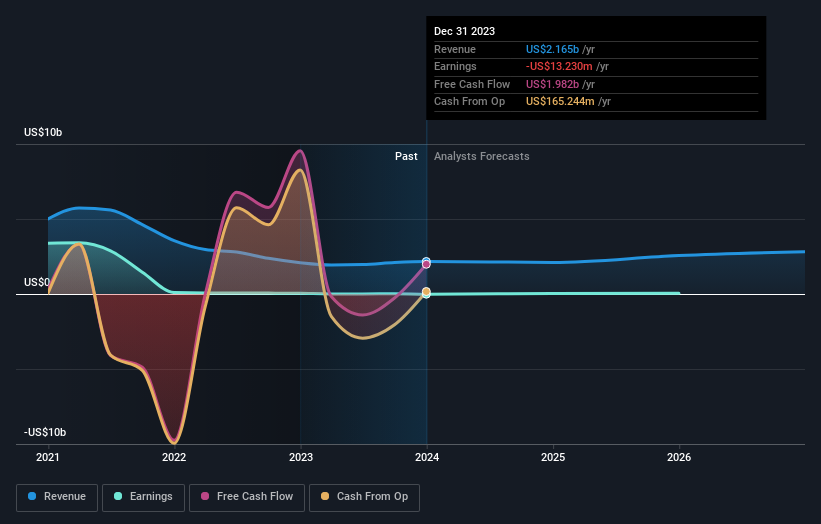Screen dimensions: 821x524
Task: Click the orange Cash From Op legend dot
Action: 325,496
